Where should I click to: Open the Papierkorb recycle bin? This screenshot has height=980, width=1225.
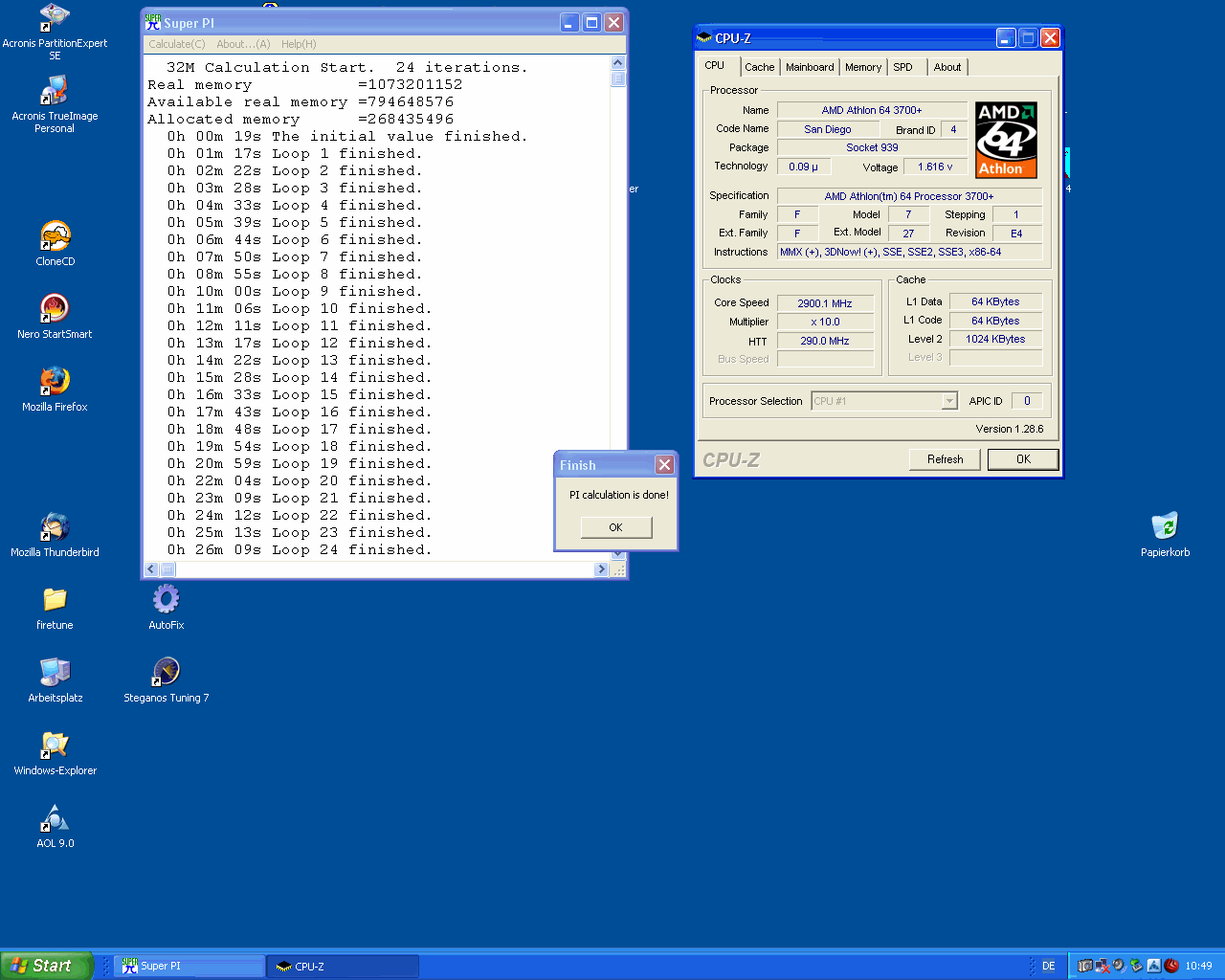(1165, 527)
